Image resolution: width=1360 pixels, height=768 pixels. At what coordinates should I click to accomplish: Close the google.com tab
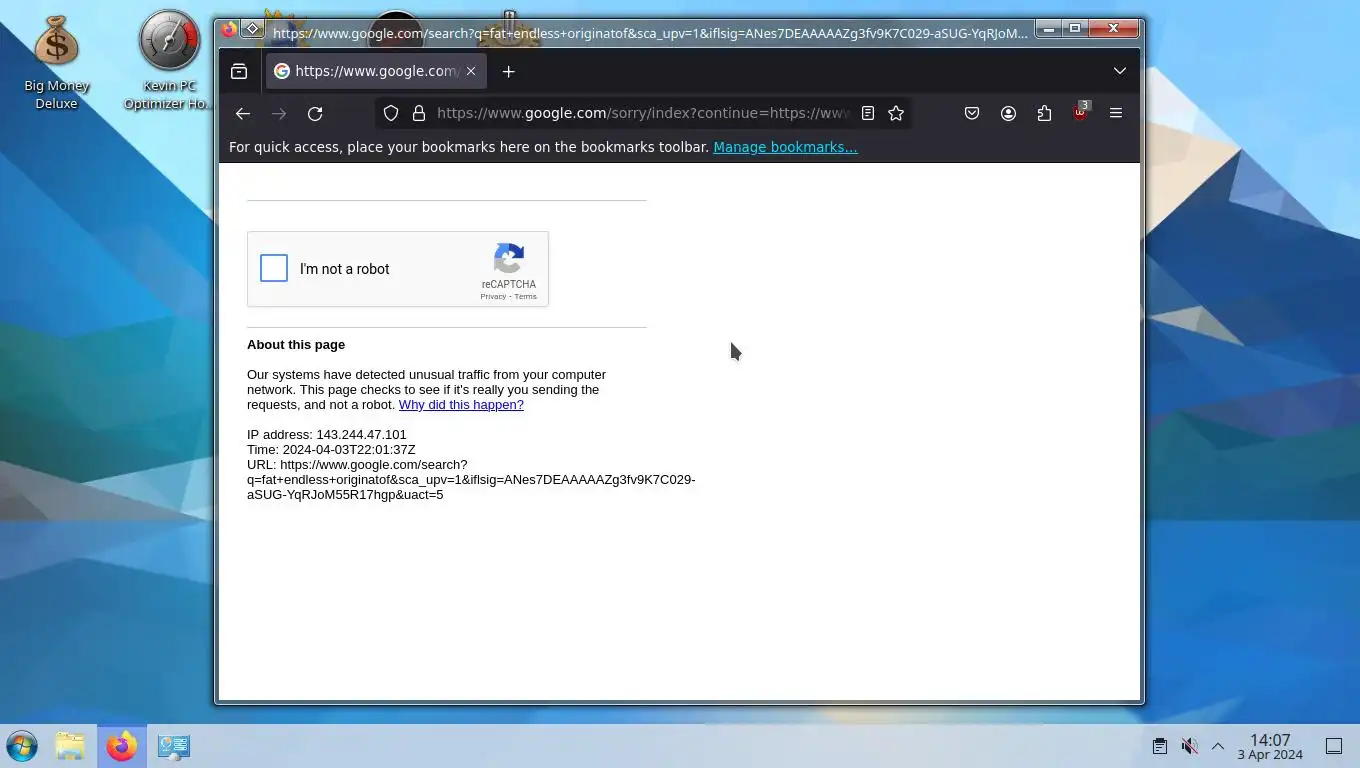coord(471,71)
